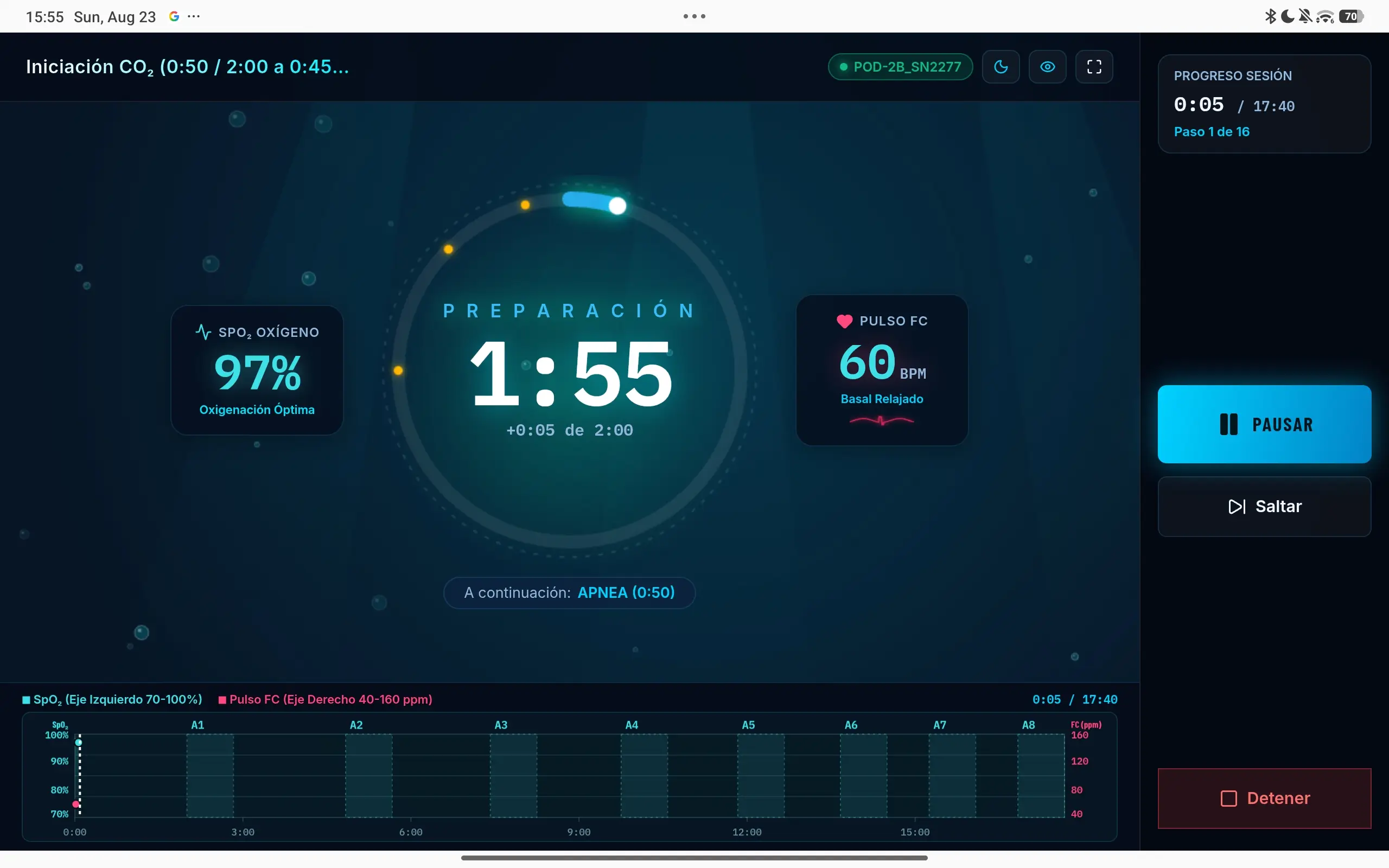Select the Paso 1 de 16 step label

1212,131
